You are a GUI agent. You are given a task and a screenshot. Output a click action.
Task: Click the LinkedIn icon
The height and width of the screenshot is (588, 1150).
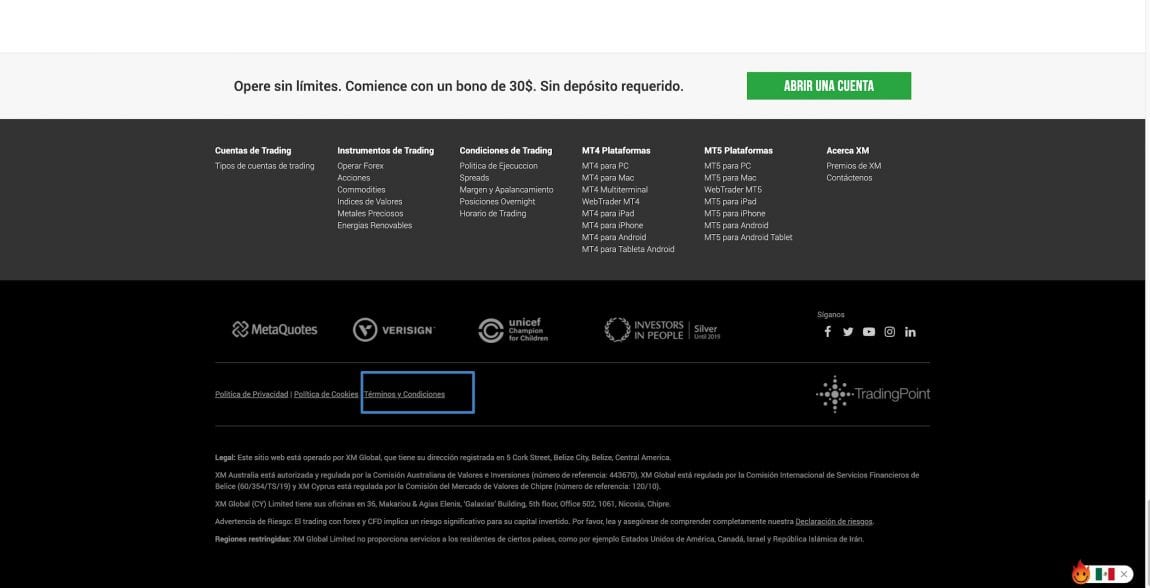[910, 332]
